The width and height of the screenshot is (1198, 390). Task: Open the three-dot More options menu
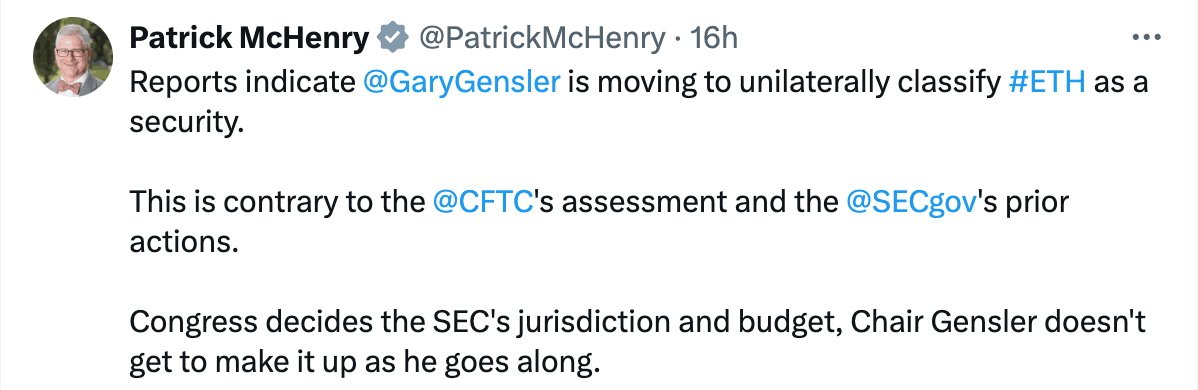1146,37
